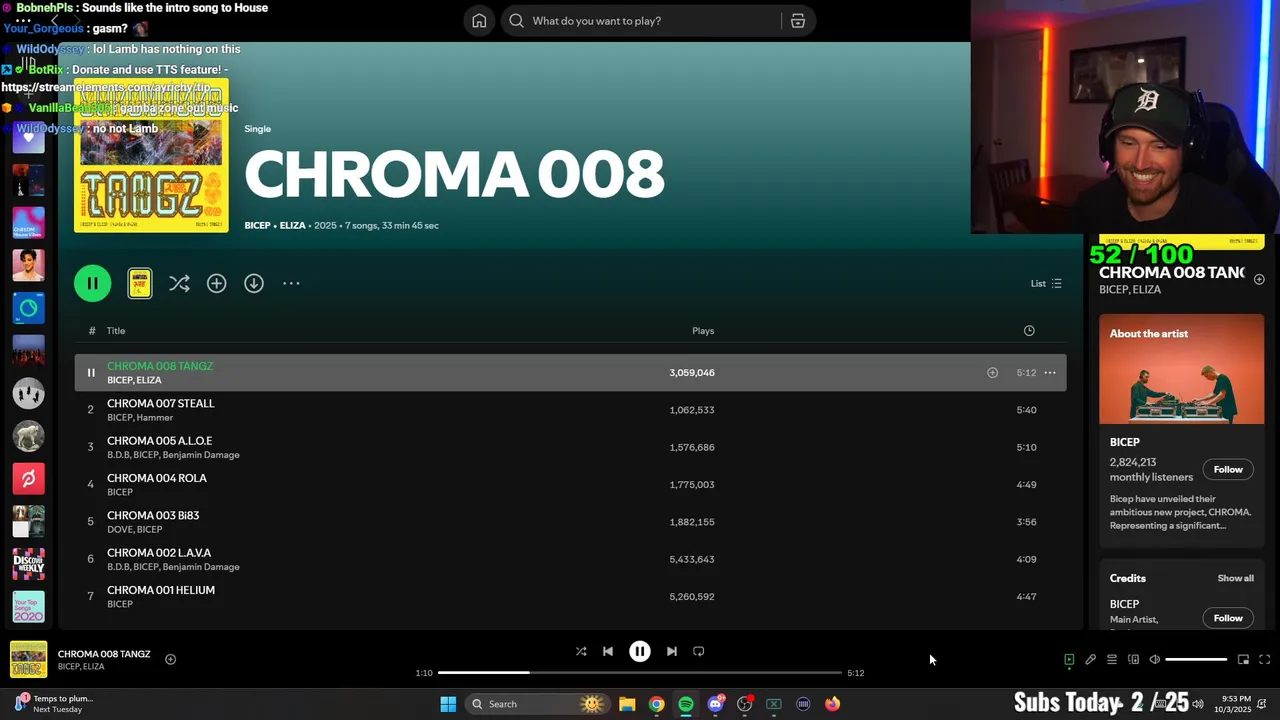1280x720 pixels.
Task: Follow BICEP in the About the artist card
Action: 1228,470
